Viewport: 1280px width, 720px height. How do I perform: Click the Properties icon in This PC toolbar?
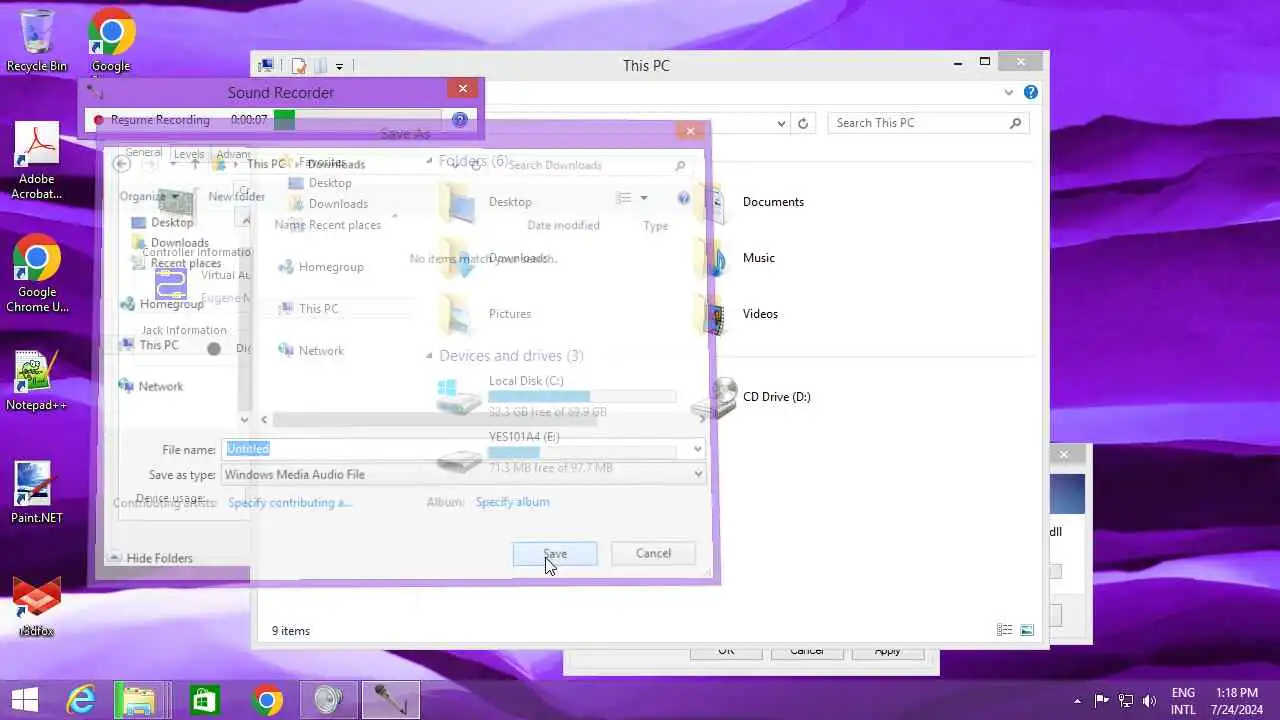(x=298, y=66)
